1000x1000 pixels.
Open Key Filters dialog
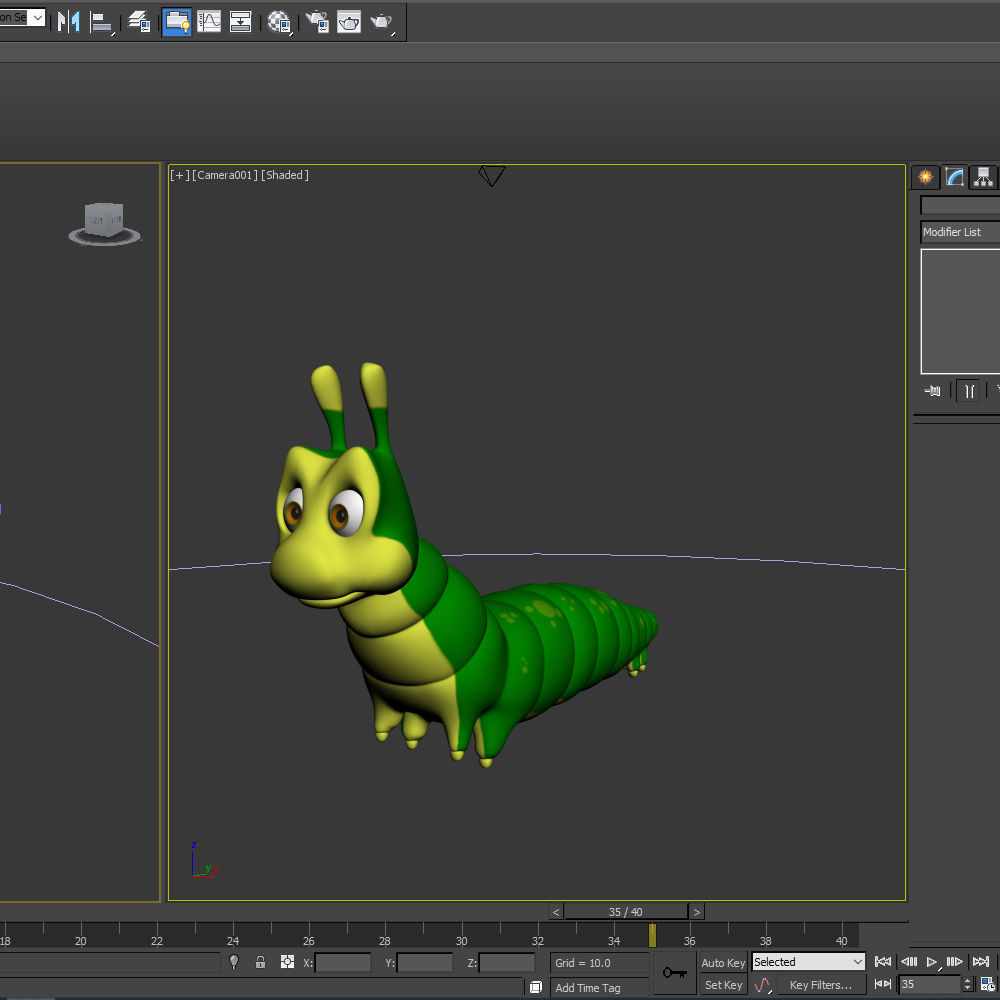(821, 985)
